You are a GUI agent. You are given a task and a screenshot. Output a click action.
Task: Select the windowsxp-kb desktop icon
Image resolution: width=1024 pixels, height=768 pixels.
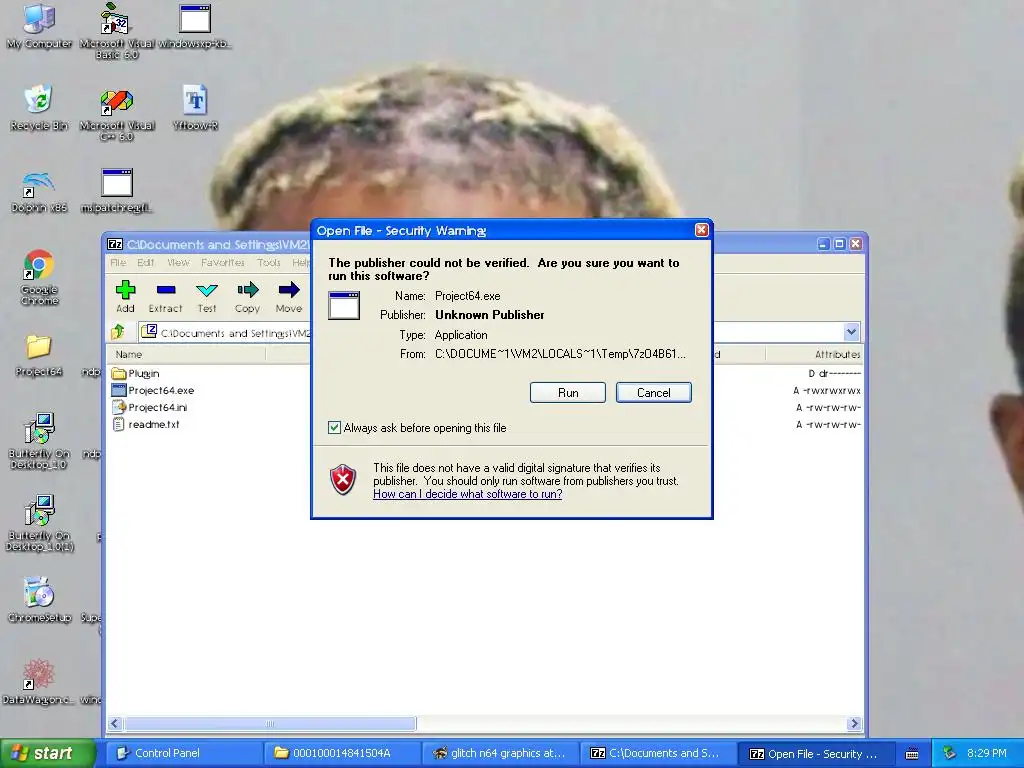pyautogui.click(x=195, y=26)
